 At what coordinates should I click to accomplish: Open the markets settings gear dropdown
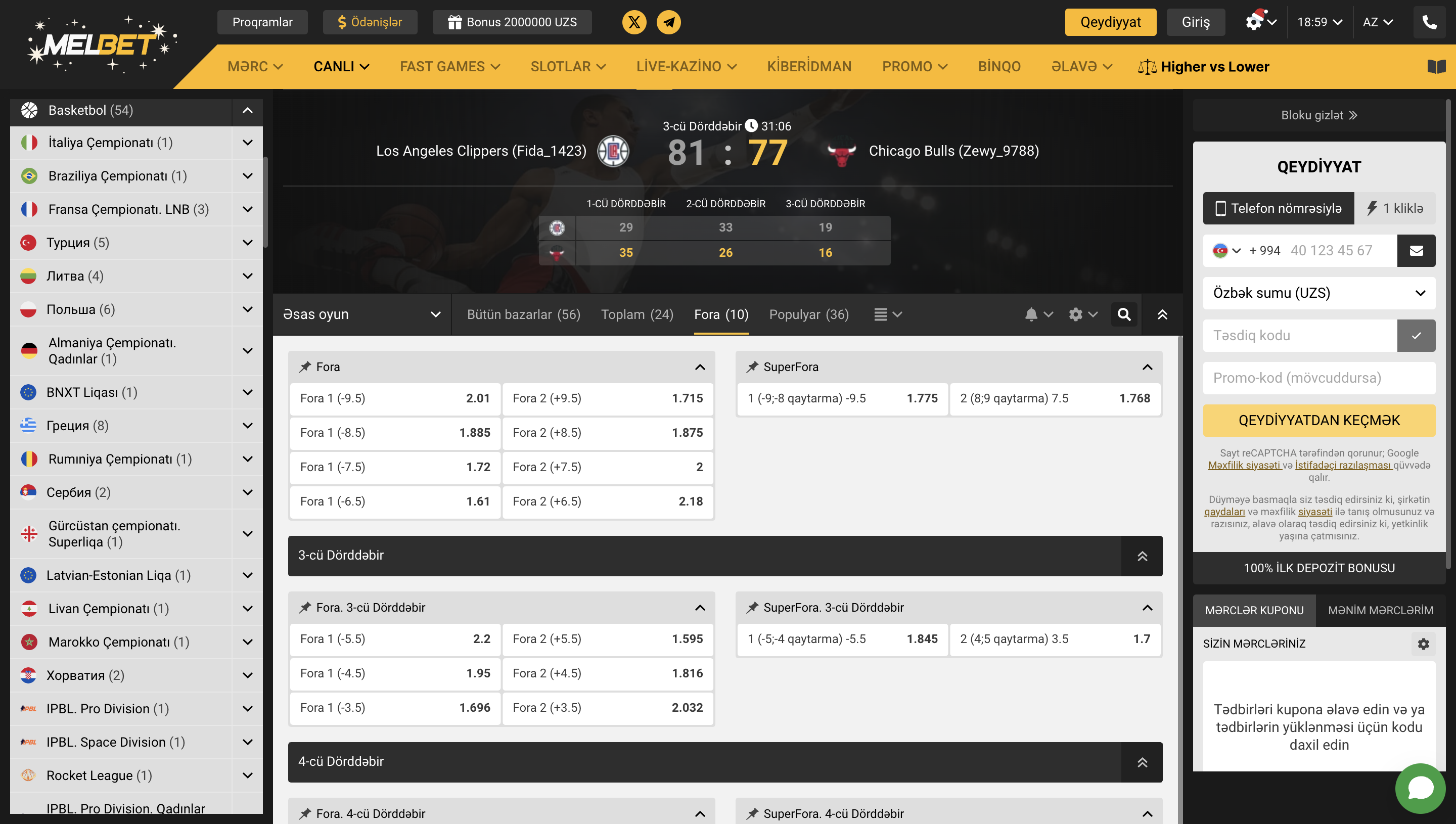[x=1082, y=314]
